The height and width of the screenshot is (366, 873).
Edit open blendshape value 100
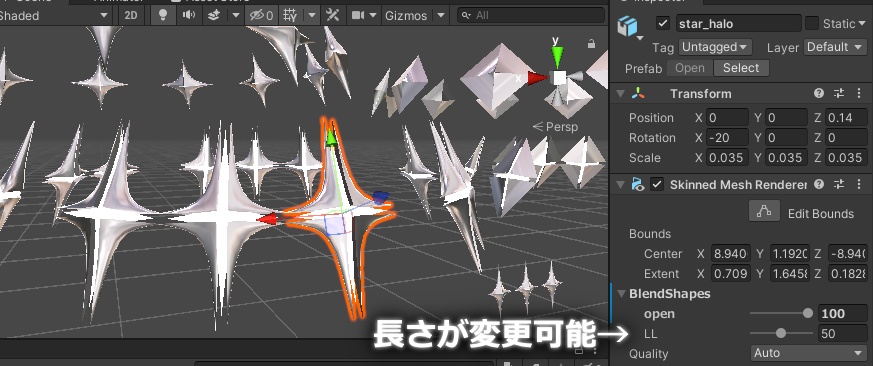[x=842, y=314]
